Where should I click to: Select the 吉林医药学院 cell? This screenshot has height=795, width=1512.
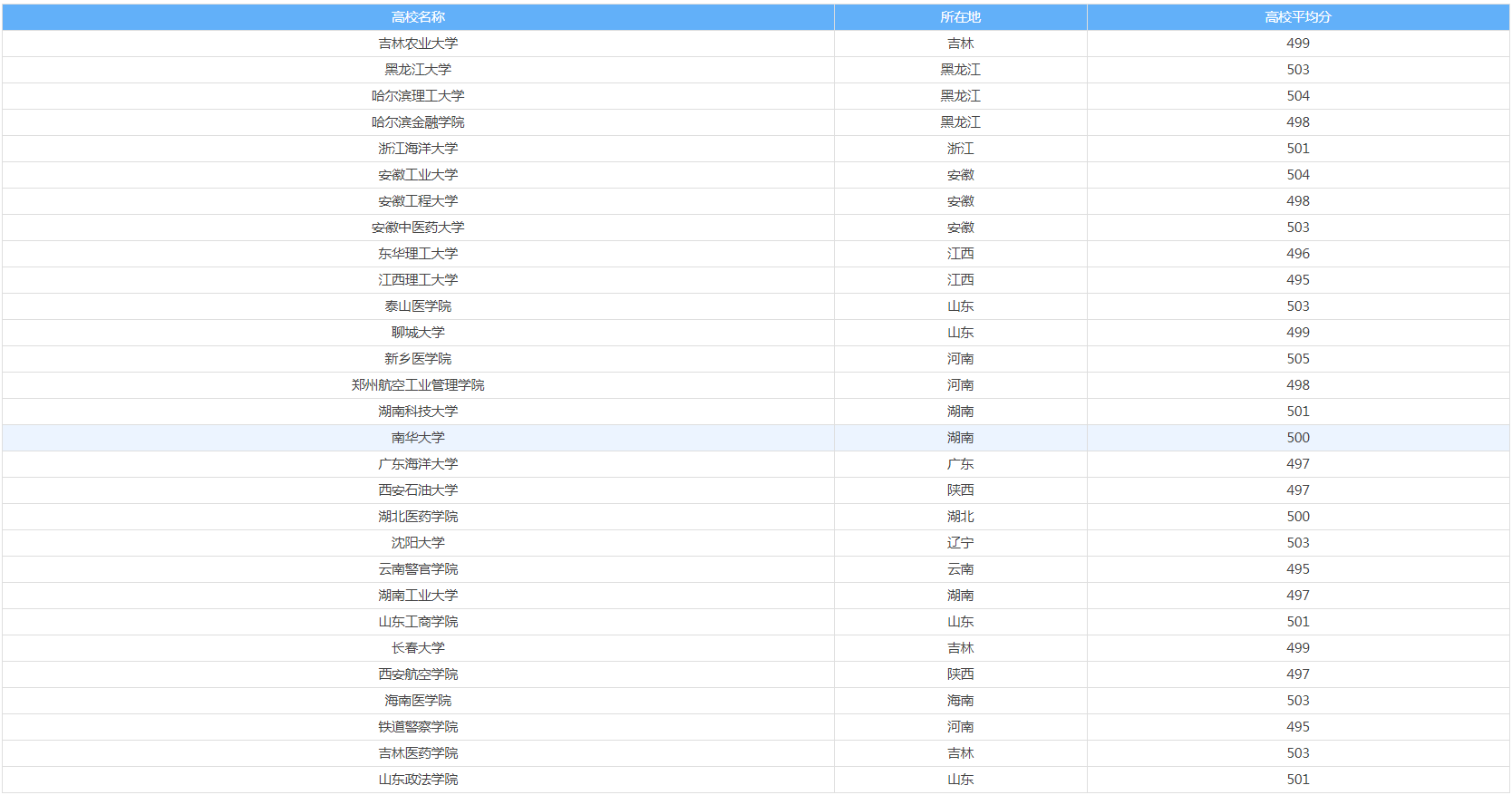418,753
